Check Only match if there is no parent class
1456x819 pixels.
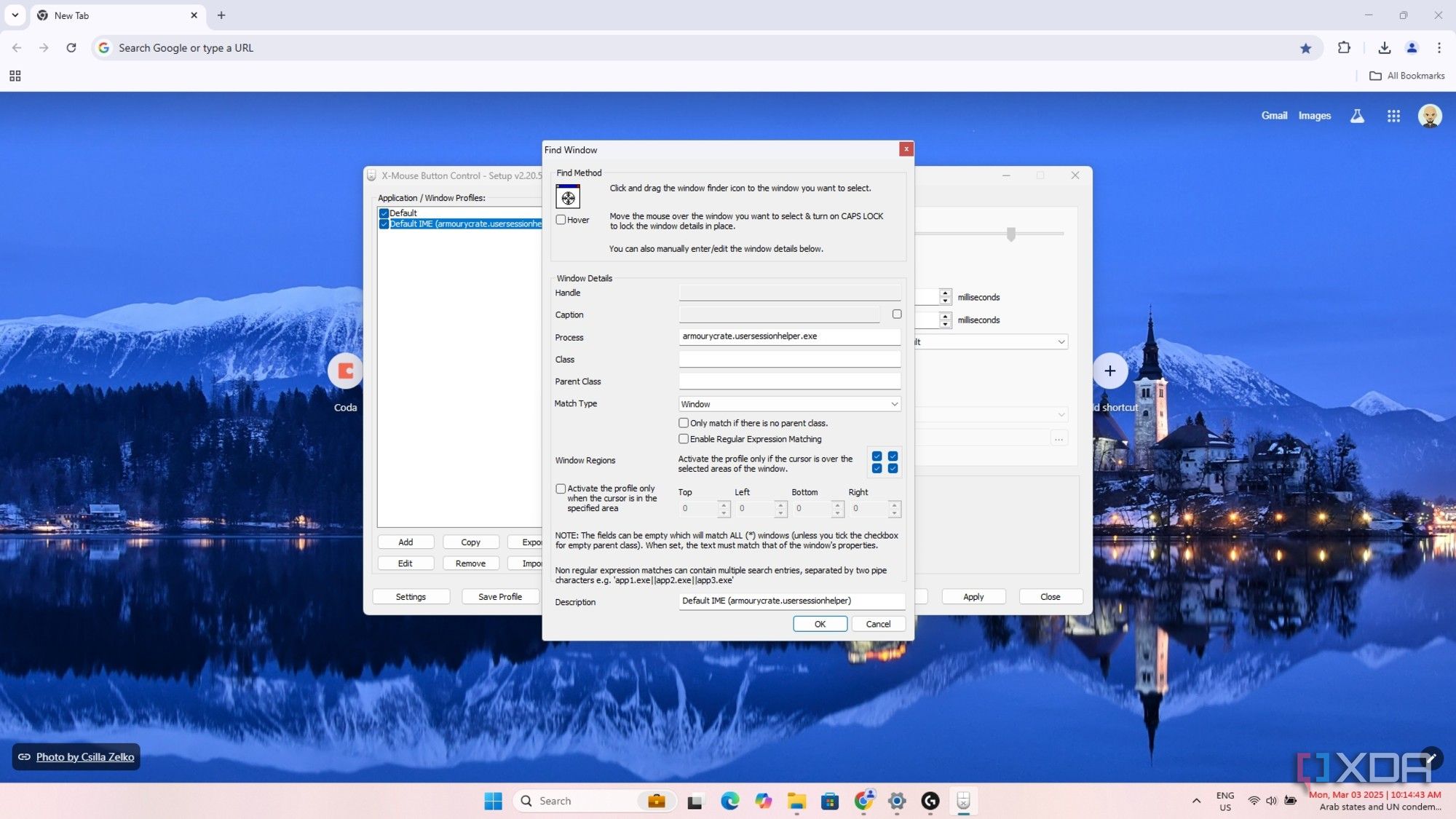click(x=684, y=423)
